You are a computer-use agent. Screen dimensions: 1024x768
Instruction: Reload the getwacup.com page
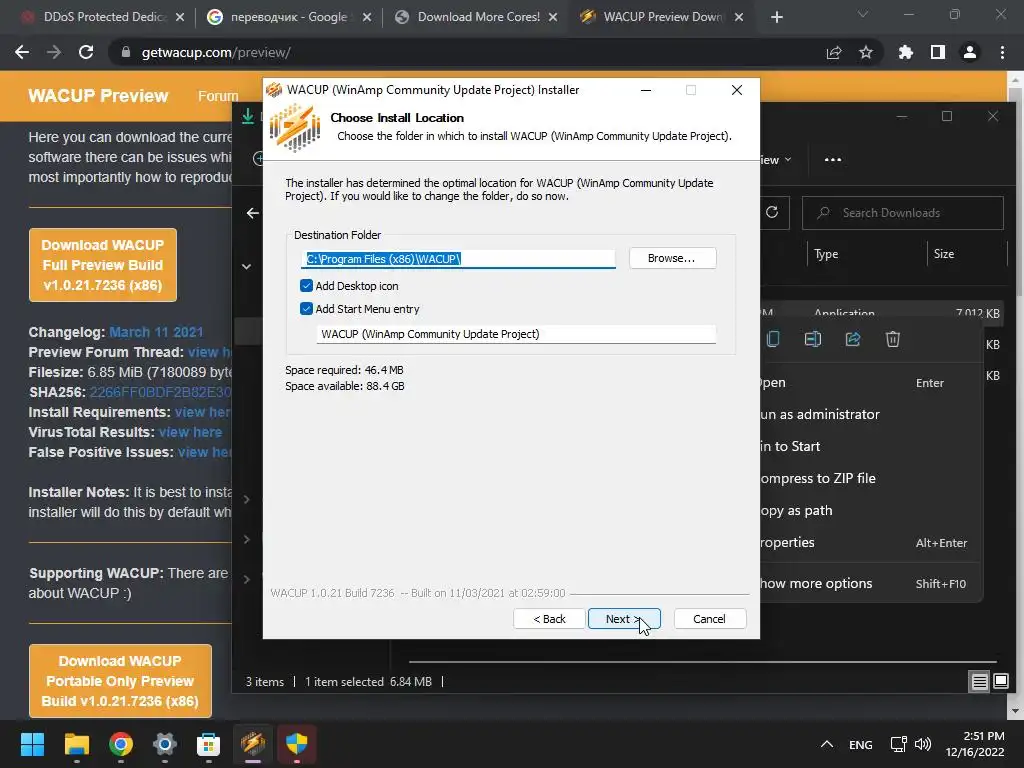click(86, 52)
